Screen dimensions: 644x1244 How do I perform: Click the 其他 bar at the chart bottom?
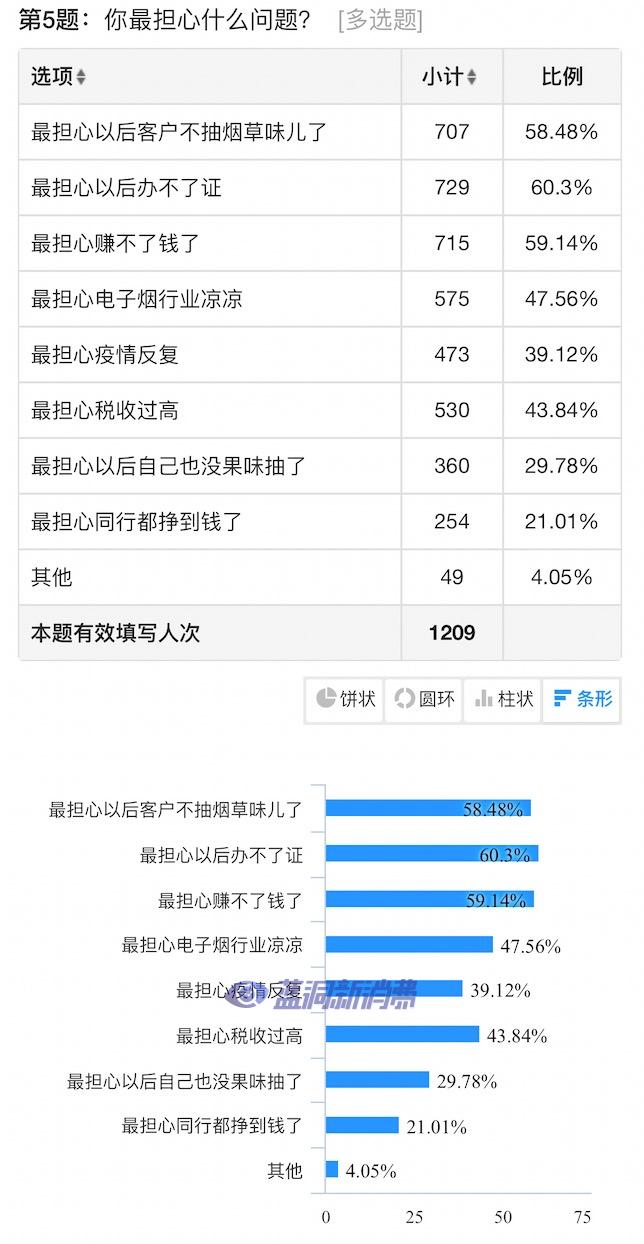[x=332, y=1169]
